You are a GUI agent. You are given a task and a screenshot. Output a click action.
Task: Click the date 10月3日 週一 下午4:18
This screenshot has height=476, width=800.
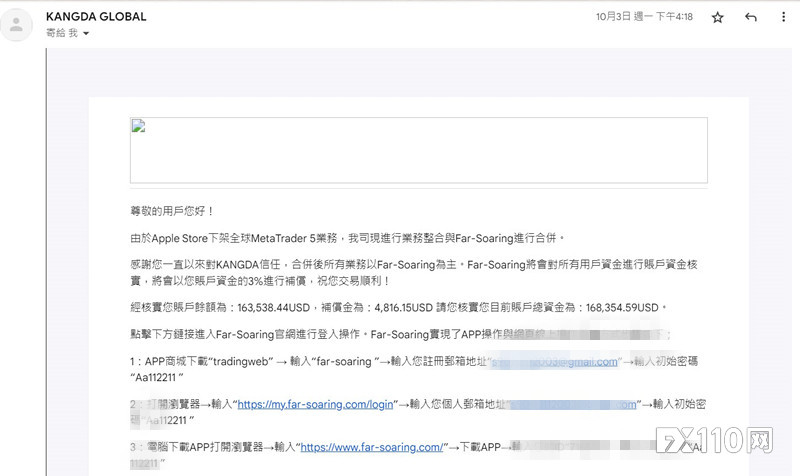[644, 17]
